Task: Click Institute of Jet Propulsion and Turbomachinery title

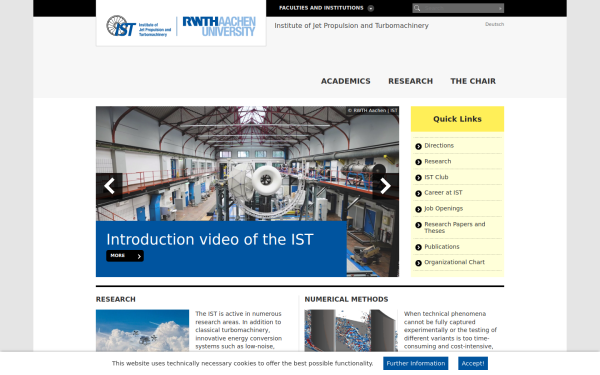Action: 351,26
